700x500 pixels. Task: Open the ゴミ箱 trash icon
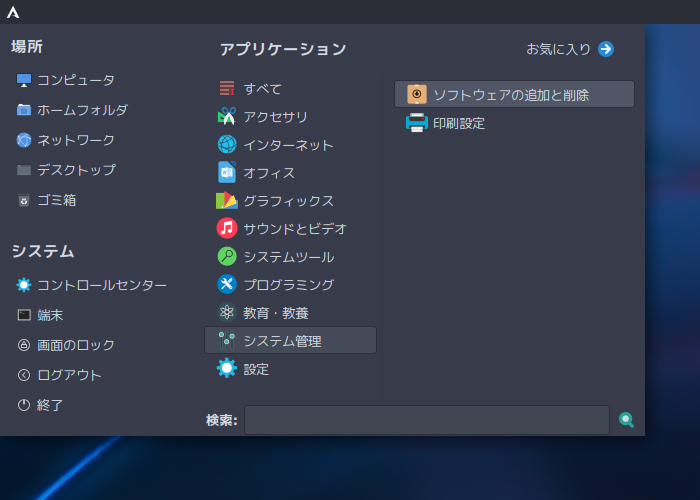click(24, 200)
